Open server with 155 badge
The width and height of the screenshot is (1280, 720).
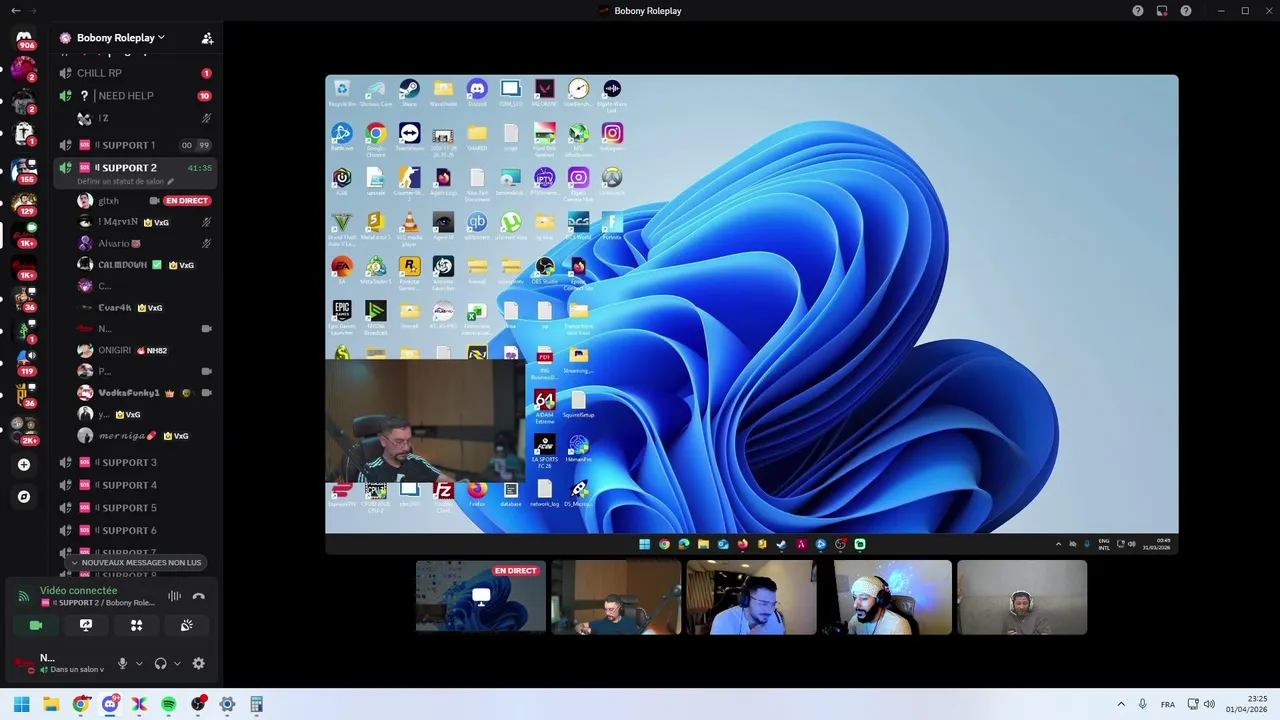24,172
